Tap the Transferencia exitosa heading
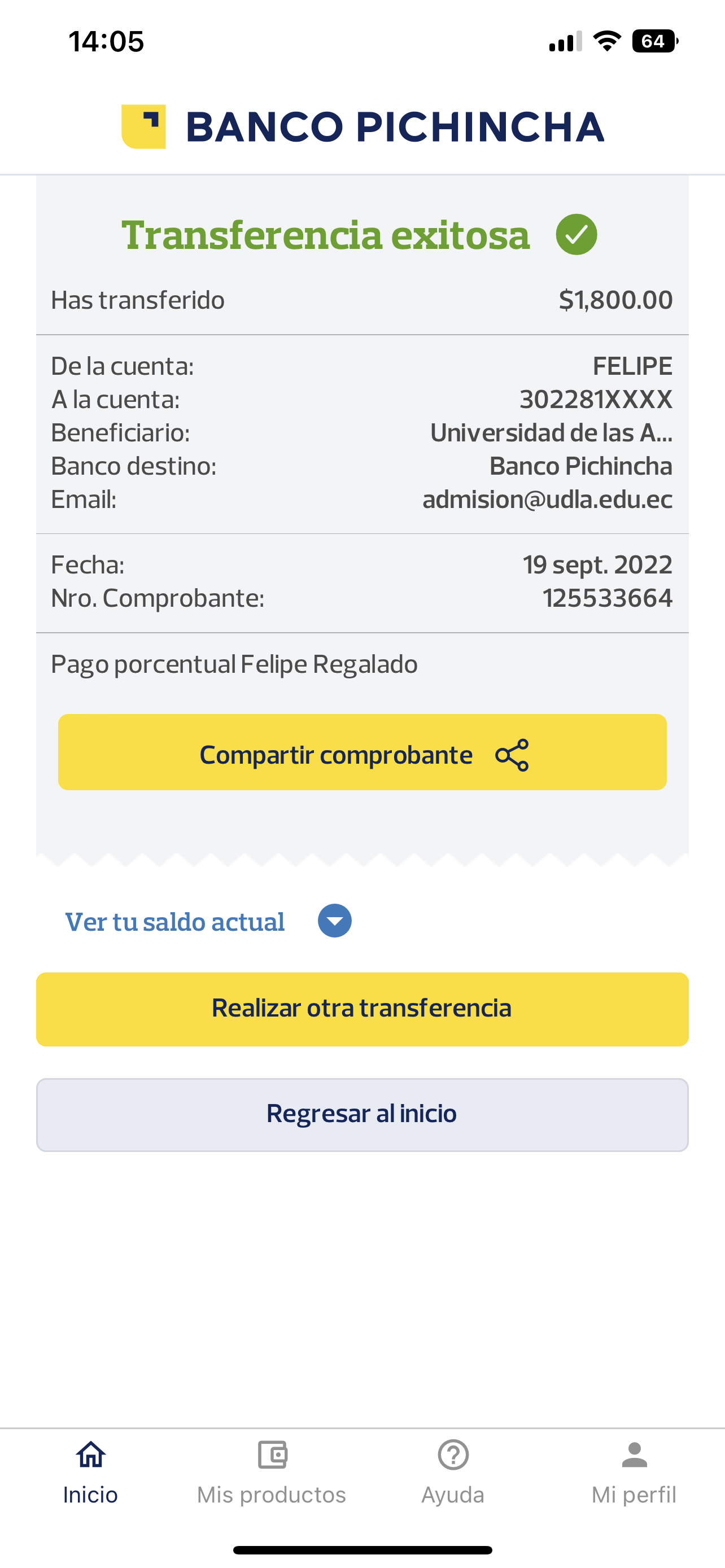Image resolution: width=725 pixels, height=1568 pixels. [326, 235]
